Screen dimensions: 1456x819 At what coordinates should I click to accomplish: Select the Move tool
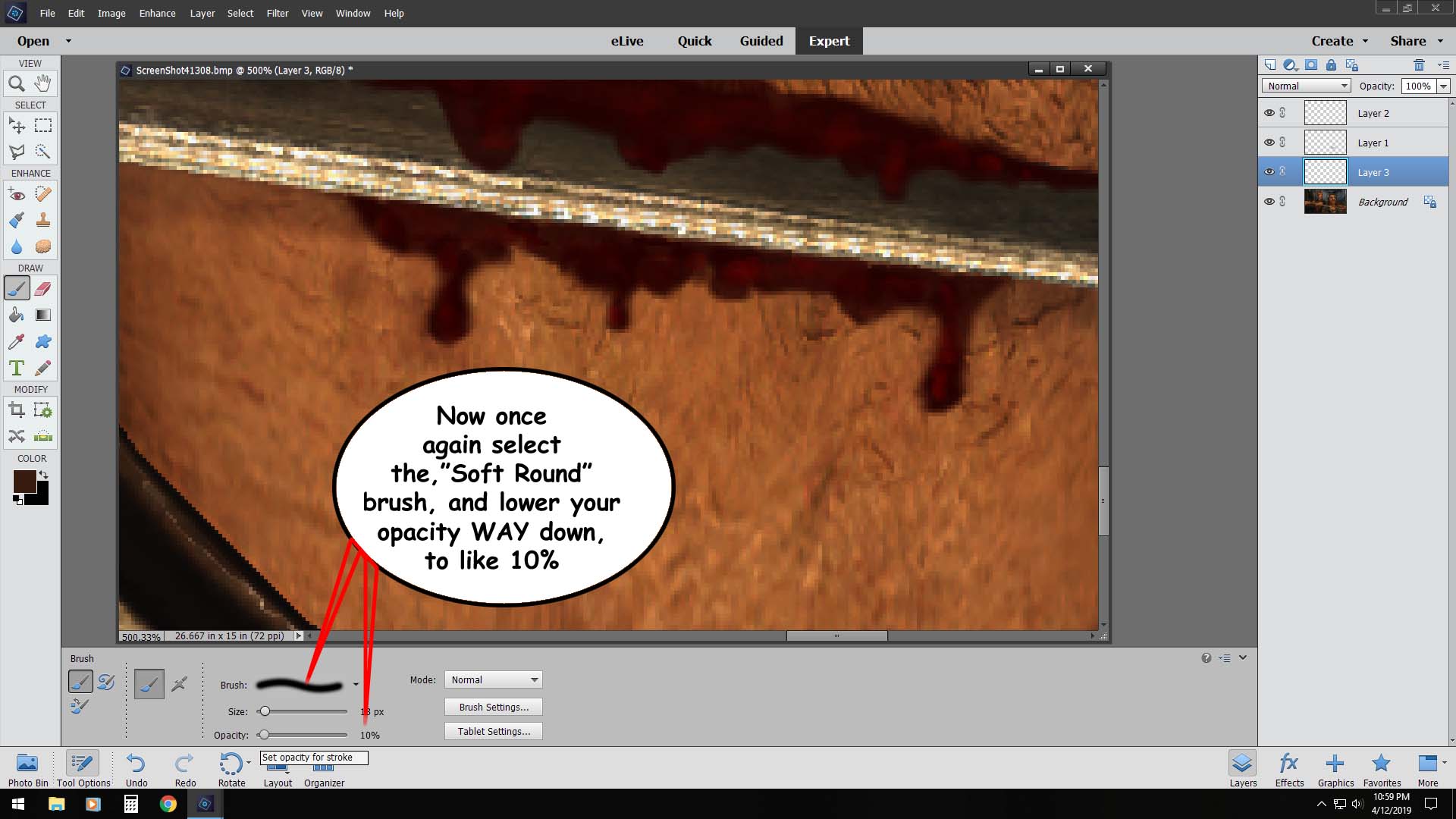pos(17,125)
